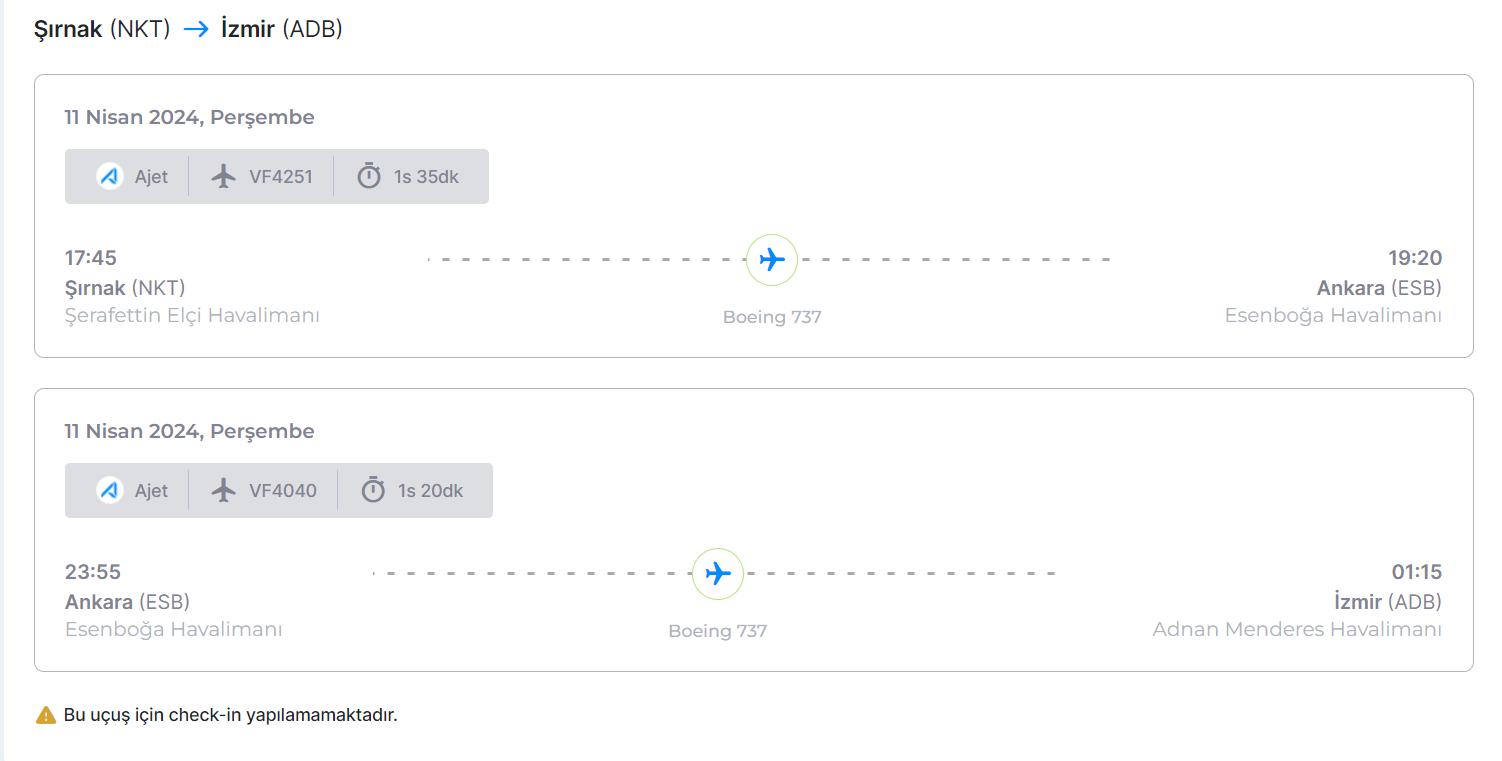This screenshot has width=1502, height=761.
Task: Click the stopwatch icon next to 1s 20dk
Action: click(x=373, y=491)
